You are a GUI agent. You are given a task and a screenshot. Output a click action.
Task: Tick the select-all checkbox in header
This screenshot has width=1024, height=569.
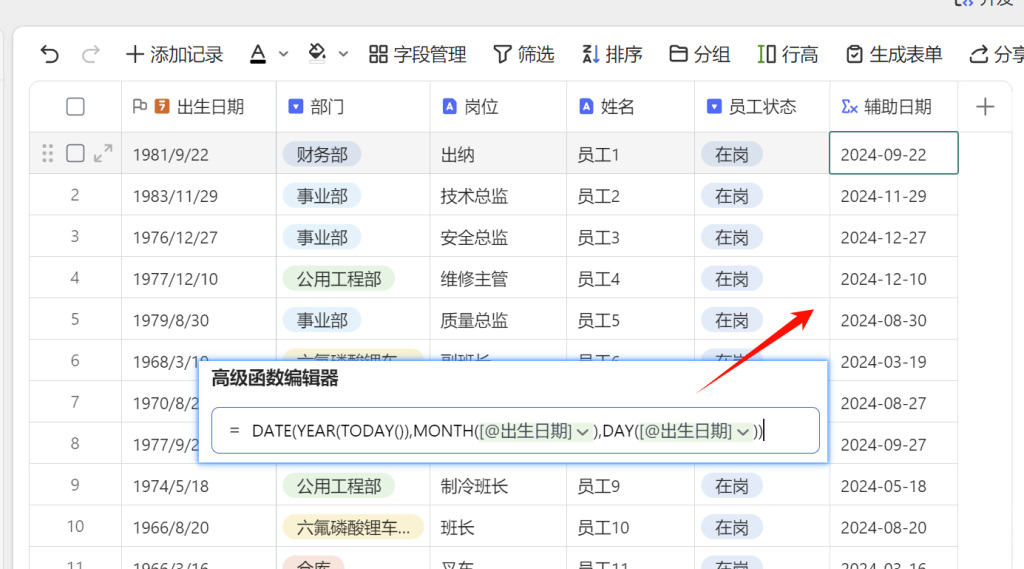tap(76, 106)
